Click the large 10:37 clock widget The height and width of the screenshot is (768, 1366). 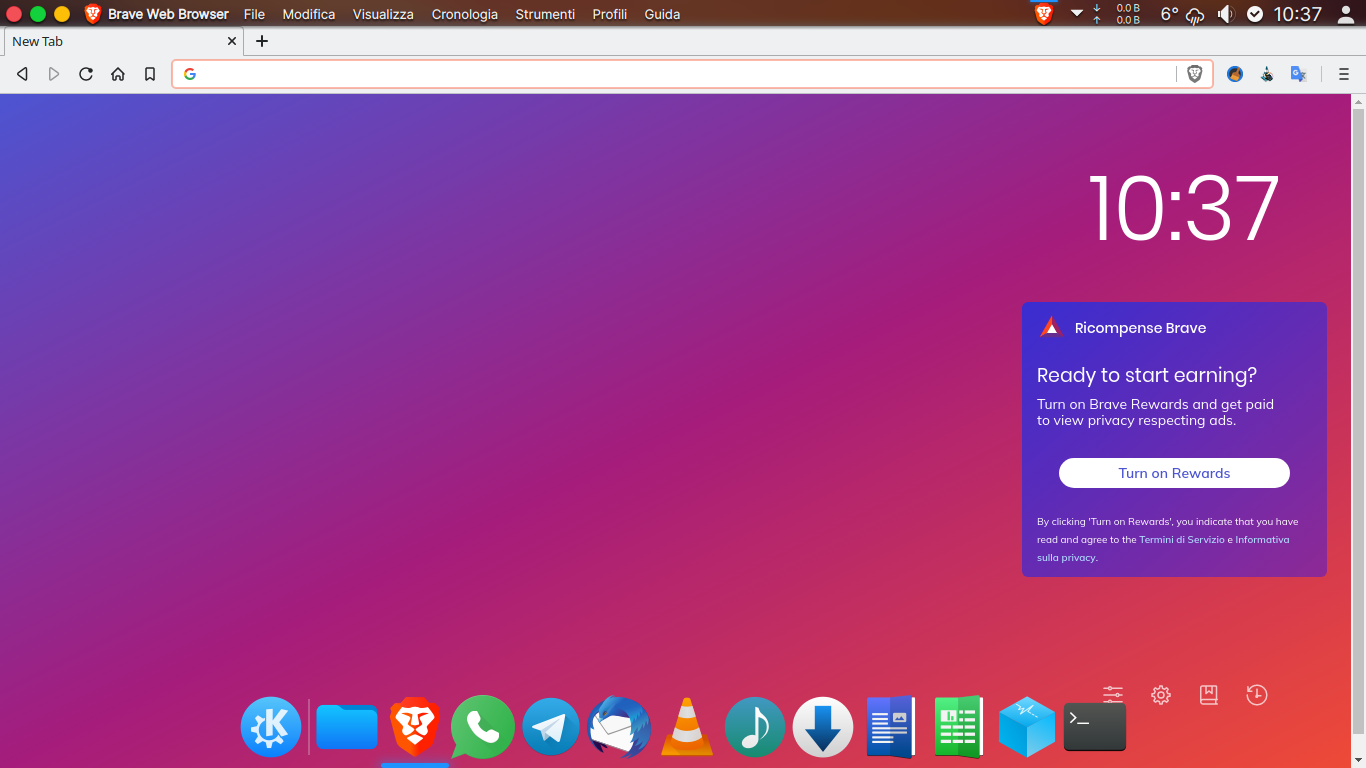pyautogui.click(x=1183, y=208)
